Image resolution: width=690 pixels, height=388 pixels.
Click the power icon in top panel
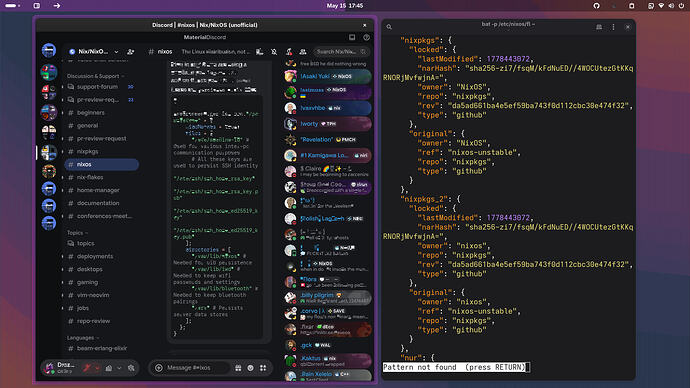pyautogui.click(x=682, y=6)
